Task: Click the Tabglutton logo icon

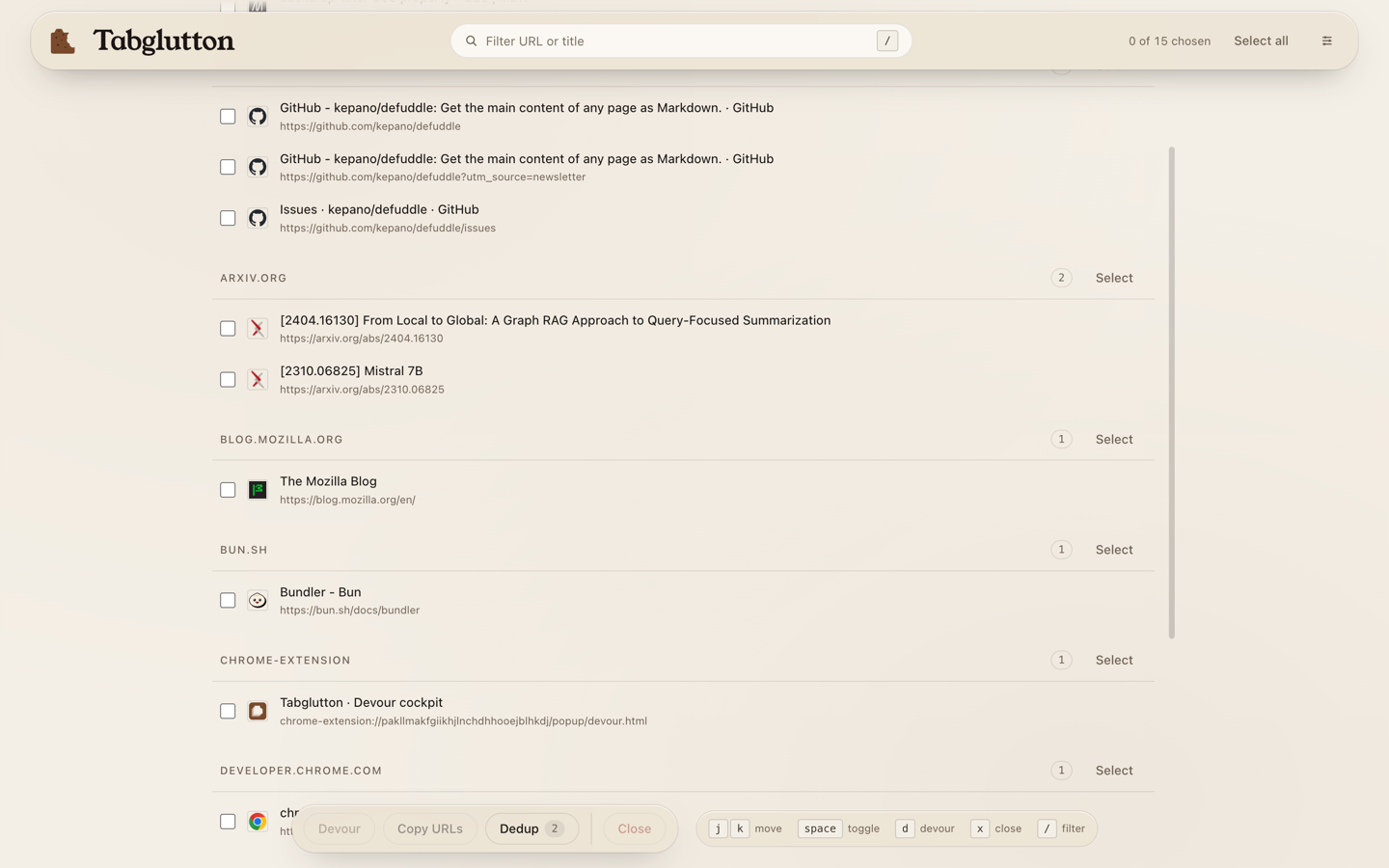Action: (63, 41)
